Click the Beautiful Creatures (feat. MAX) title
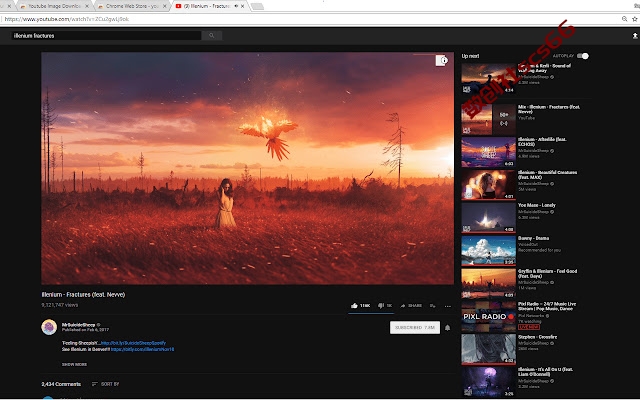Screen dimensions: 640x400 pos(547,175)
